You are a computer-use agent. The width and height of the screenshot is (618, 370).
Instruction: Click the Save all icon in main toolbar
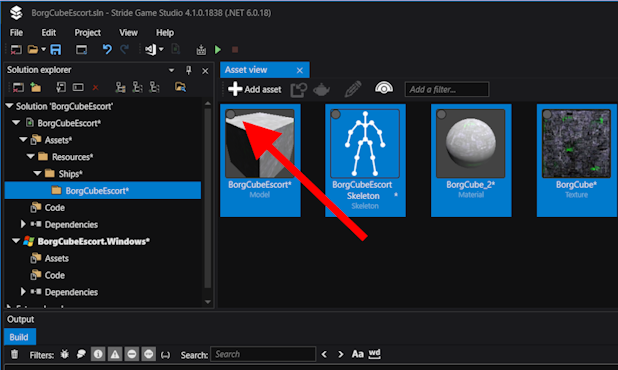point(56,50)
